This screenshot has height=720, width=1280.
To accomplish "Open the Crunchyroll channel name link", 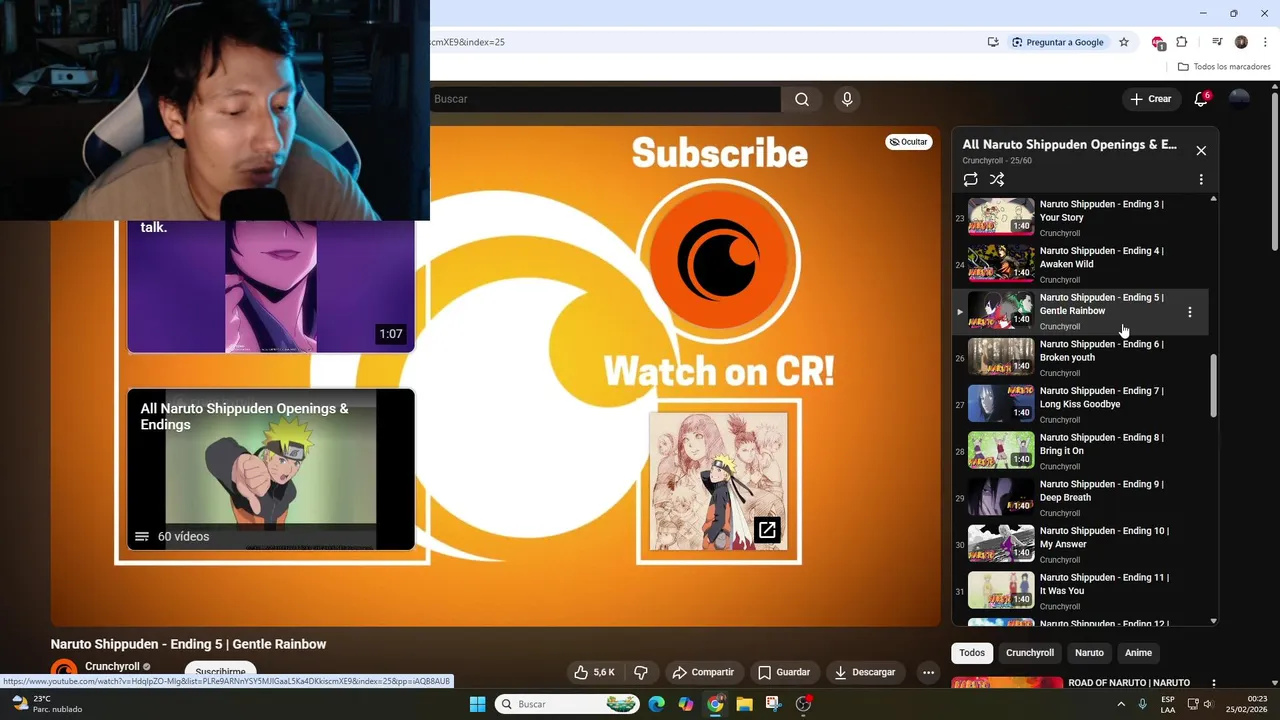I will pyautogui.click(x=112, y=666).
